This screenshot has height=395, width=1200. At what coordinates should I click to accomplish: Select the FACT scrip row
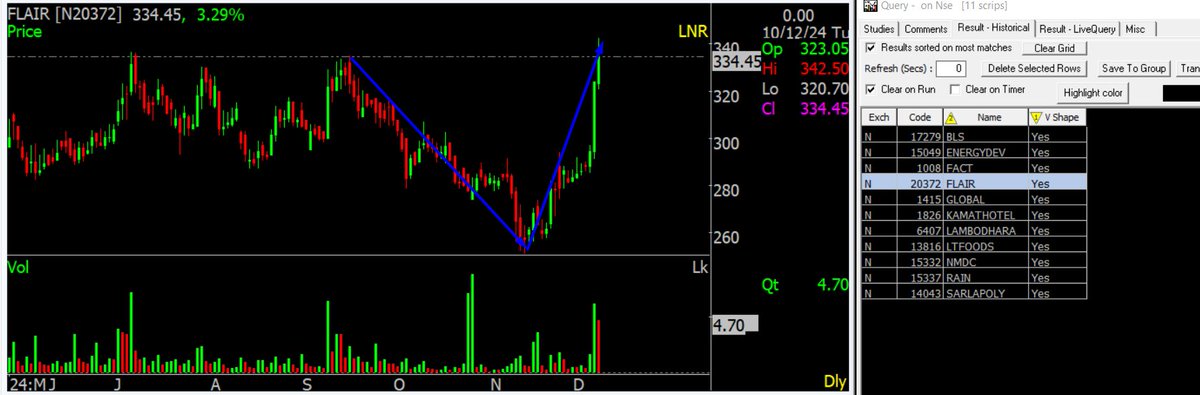pyautogui.click(x=974, y=167)
